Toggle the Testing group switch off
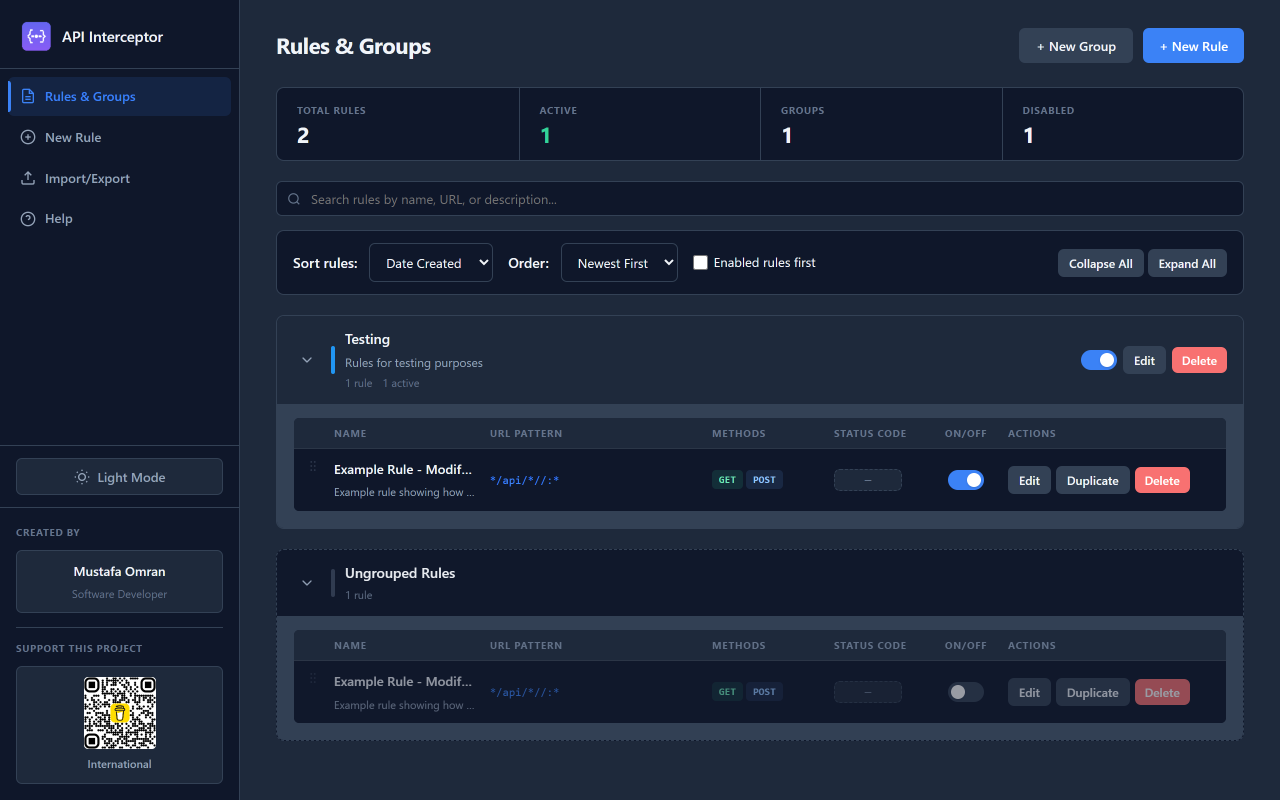 [1099, 360]
